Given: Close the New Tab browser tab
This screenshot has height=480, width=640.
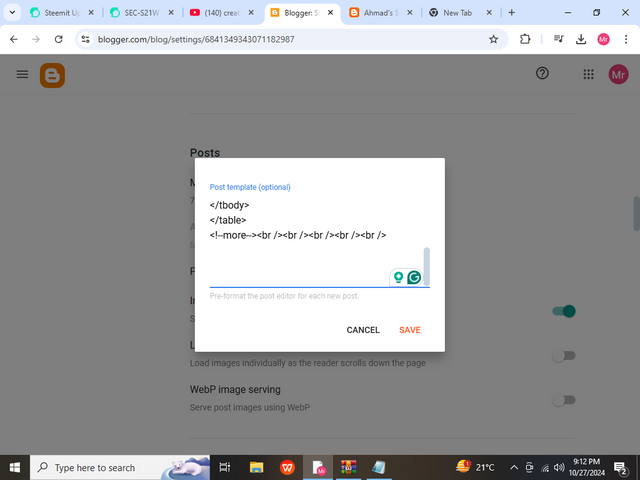Looking at the screenshot, I should point(489,13).
